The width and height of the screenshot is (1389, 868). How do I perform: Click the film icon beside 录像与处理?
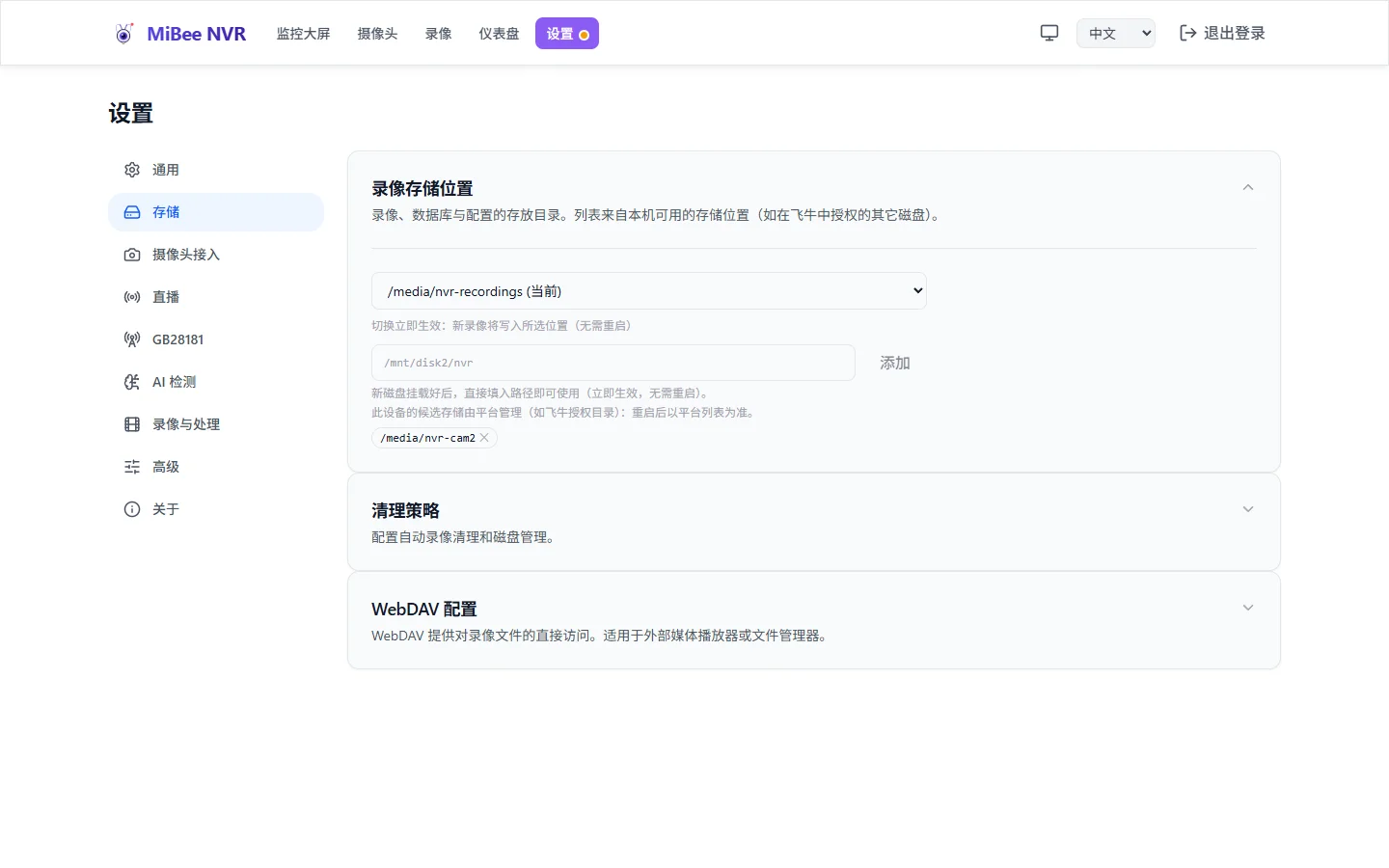pyautogui.click(x=132, y=424)
